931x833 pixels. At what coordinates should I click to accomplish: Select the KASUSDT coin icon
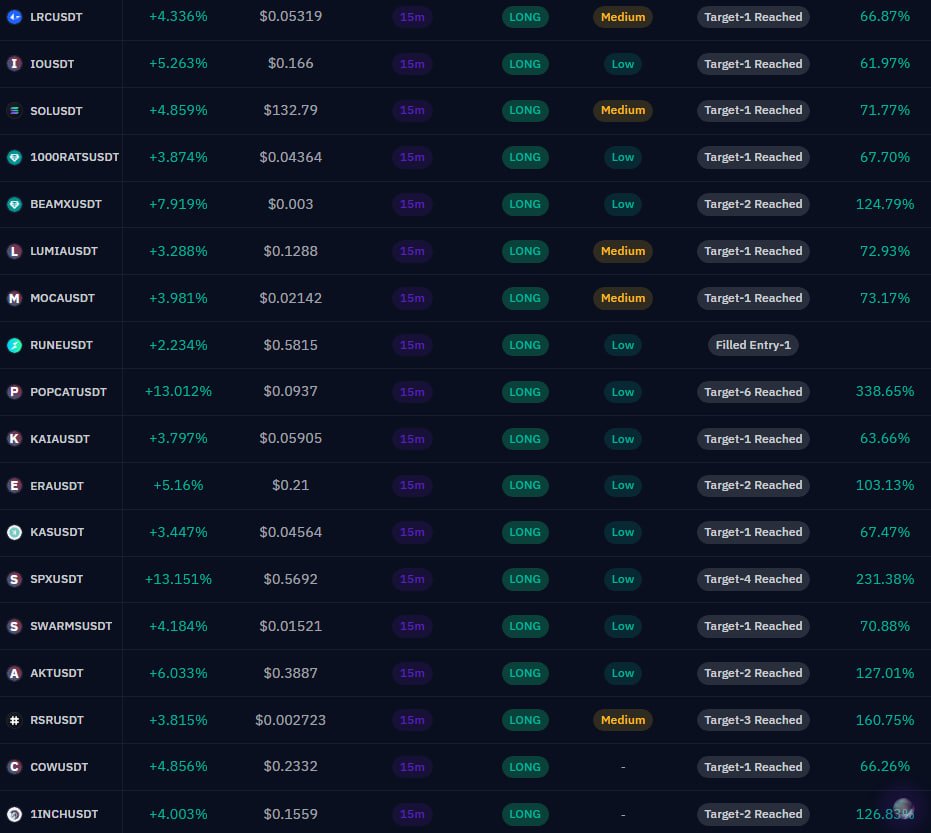coord(14,532)
